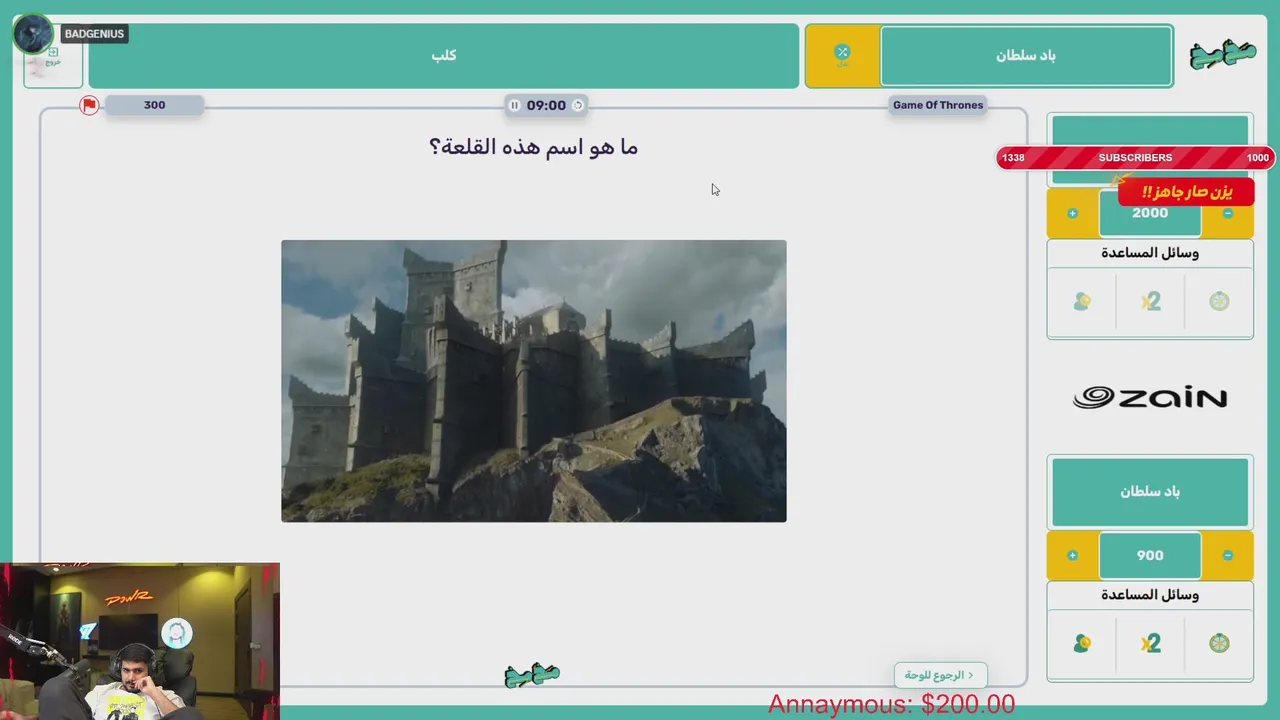The height and width of the screenshot is (720, 1280).
Task: Click the 2000 score value
Action: pyautogui.click(x=1150, y=213)
